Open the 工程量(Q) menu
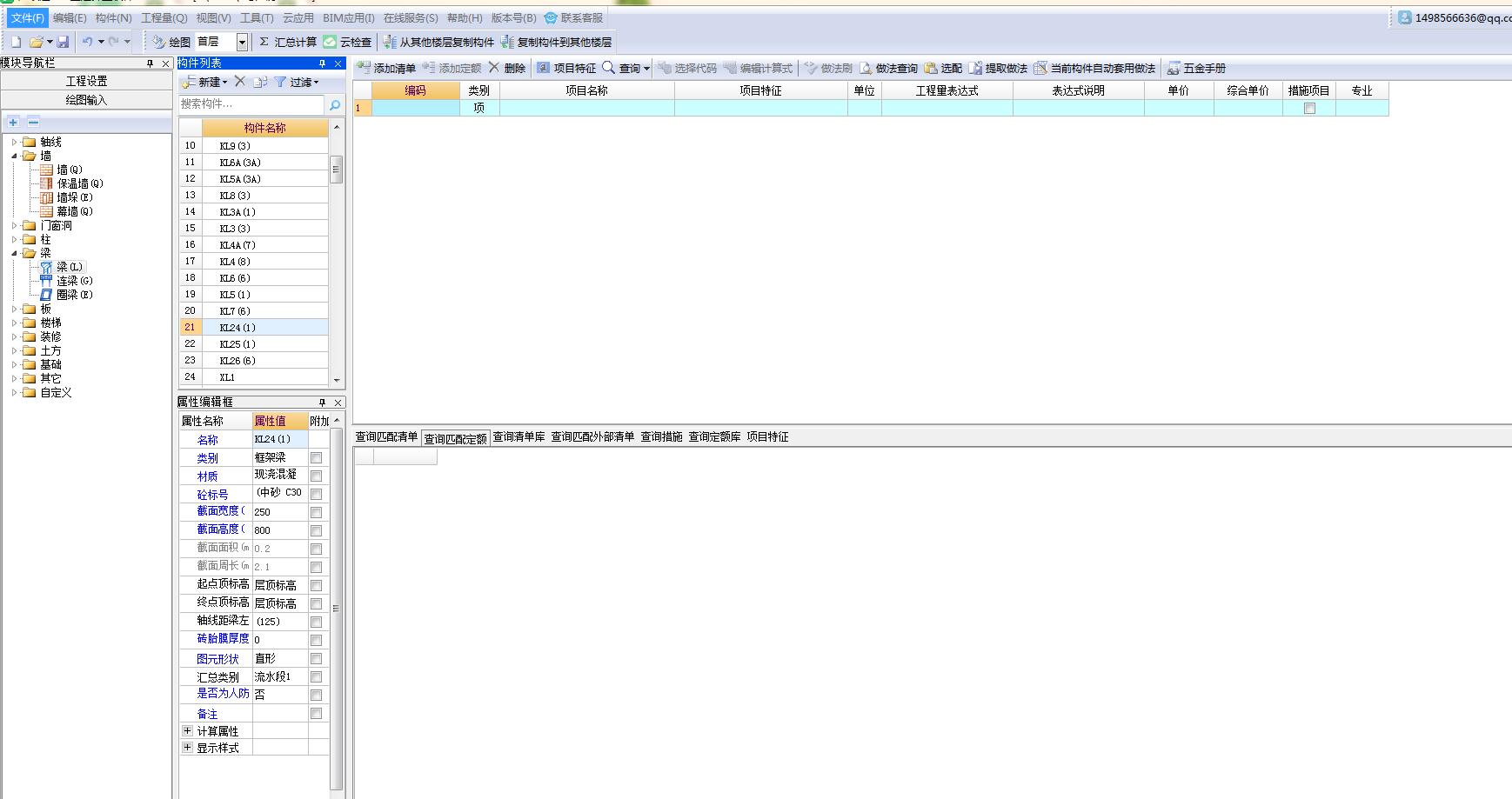 point(164,17)
